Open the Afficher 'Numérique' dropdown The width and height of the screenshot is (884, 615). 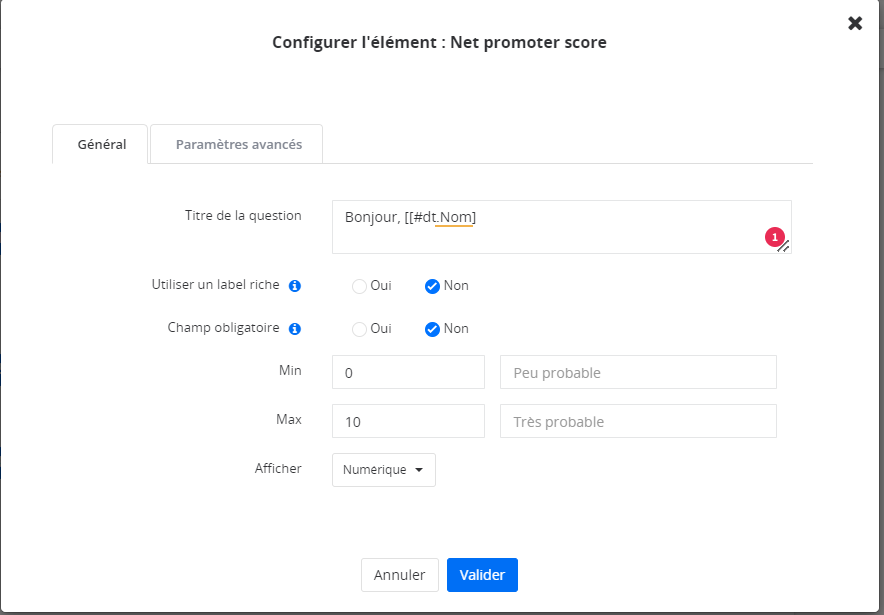coord(384,470)
